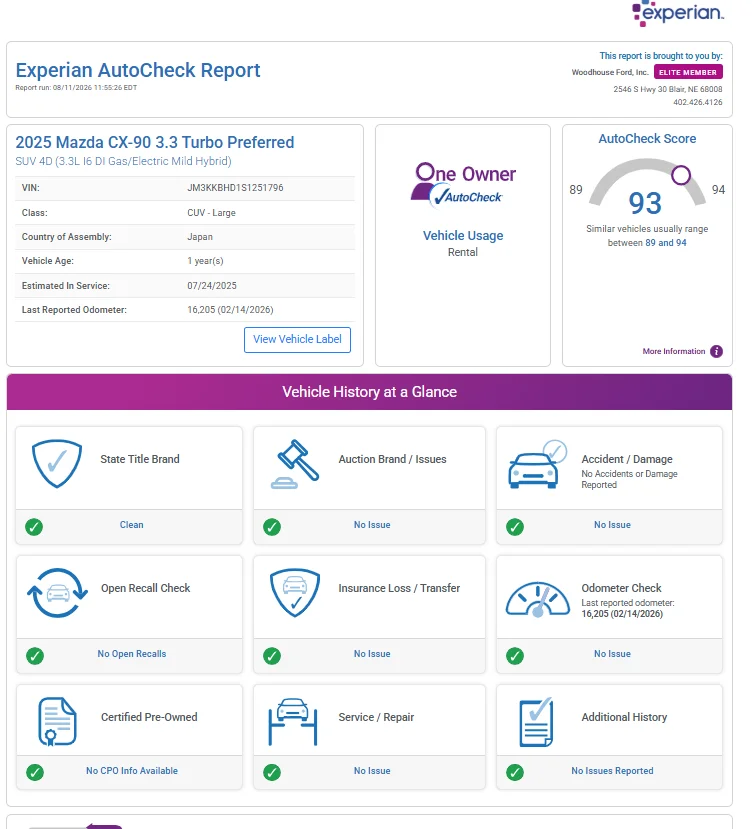Click the 1 year(s) vehicle age value
The width and height of the screenshot is (752, 829).
tap(205, 261)
